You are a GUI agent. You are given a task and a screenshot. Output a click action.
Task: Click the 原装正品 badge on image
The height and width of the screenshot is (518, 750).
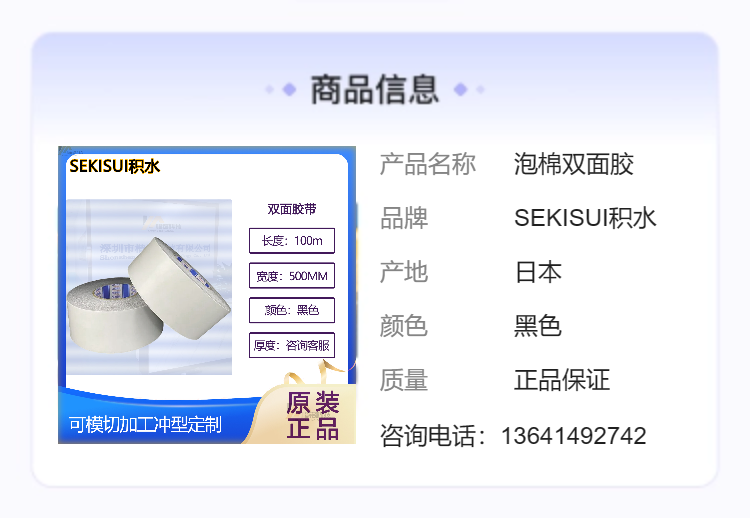click(x=313, y=415)
